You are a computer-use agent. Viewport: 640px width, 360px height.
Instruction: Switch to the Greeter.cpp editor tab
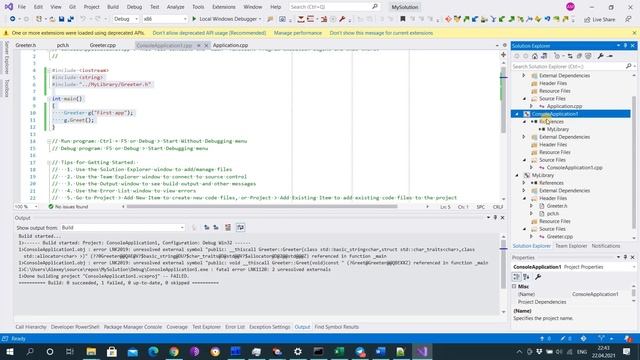click(103, 45)
